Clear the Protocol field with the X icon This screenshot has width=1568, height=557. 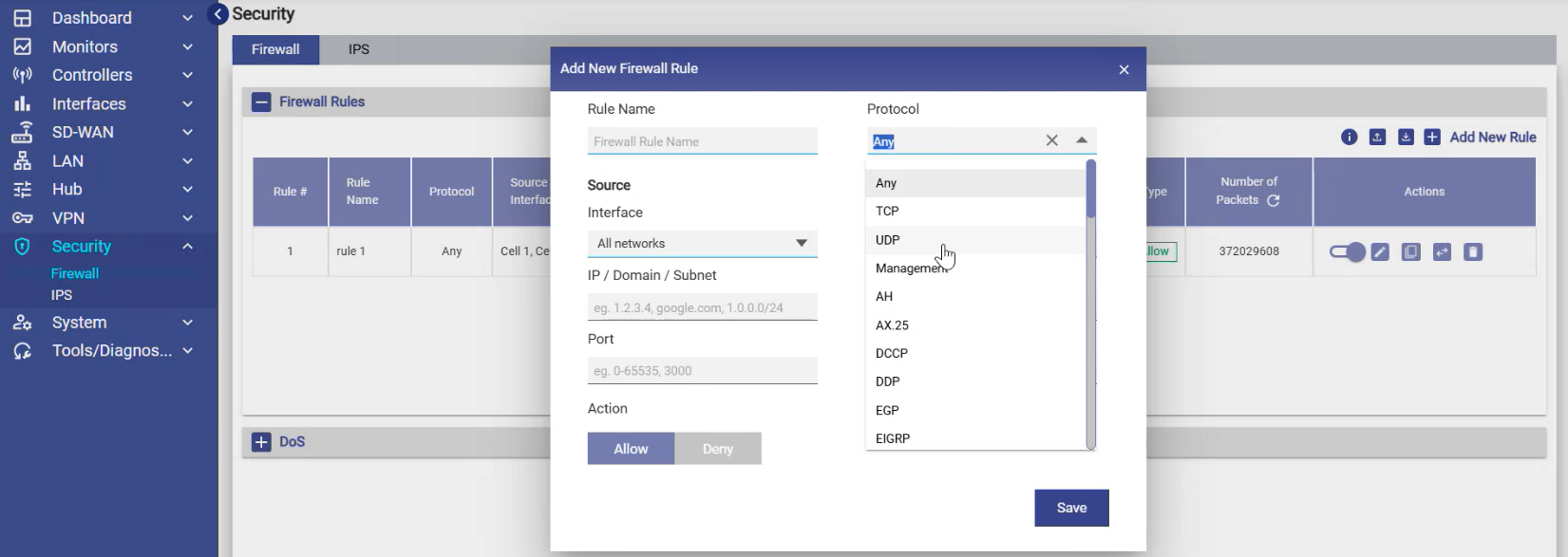tap(1051, 140)
